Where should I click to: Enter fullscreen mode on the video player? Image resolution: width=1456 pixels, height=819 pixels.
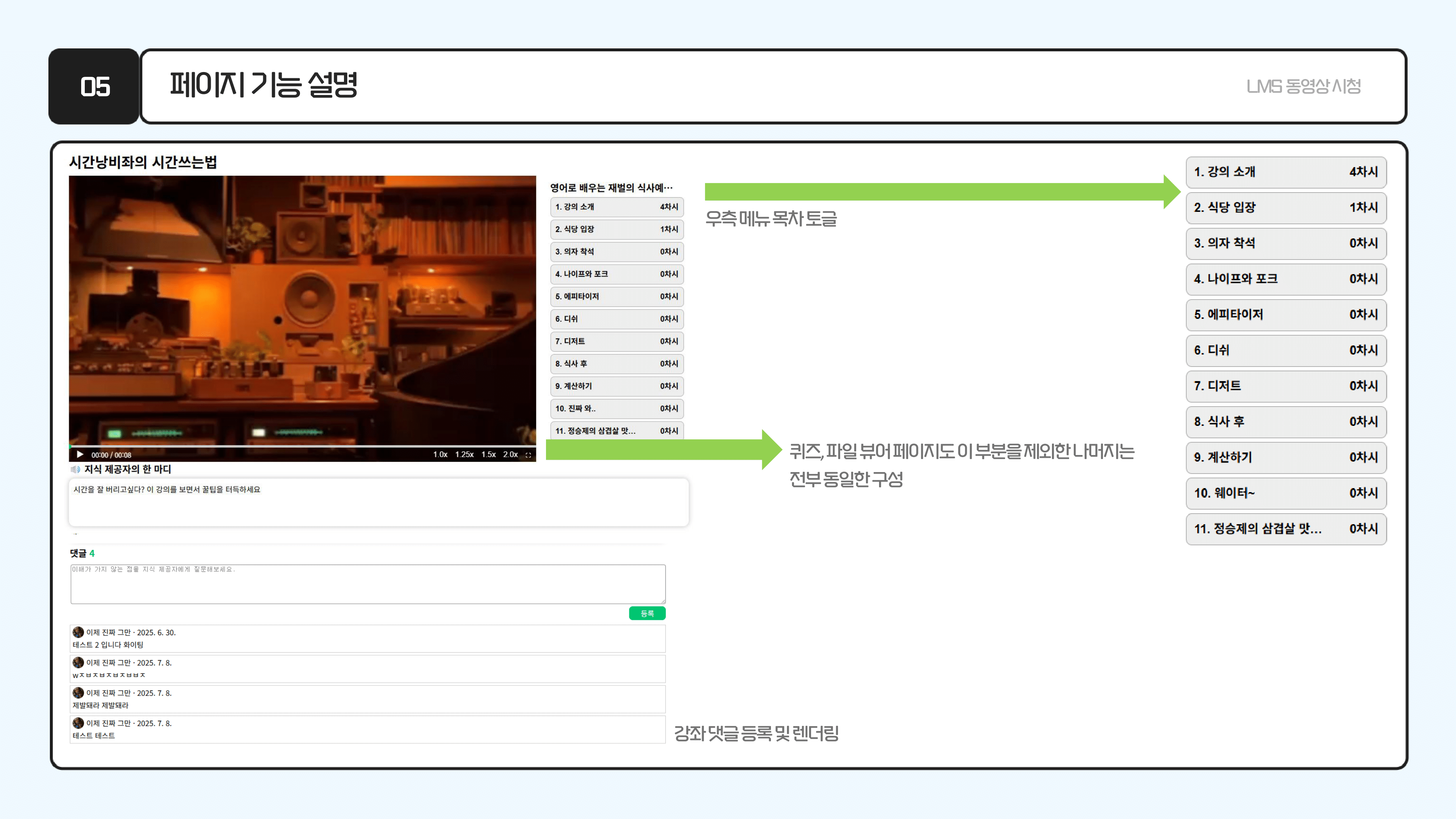coord(528,454)
